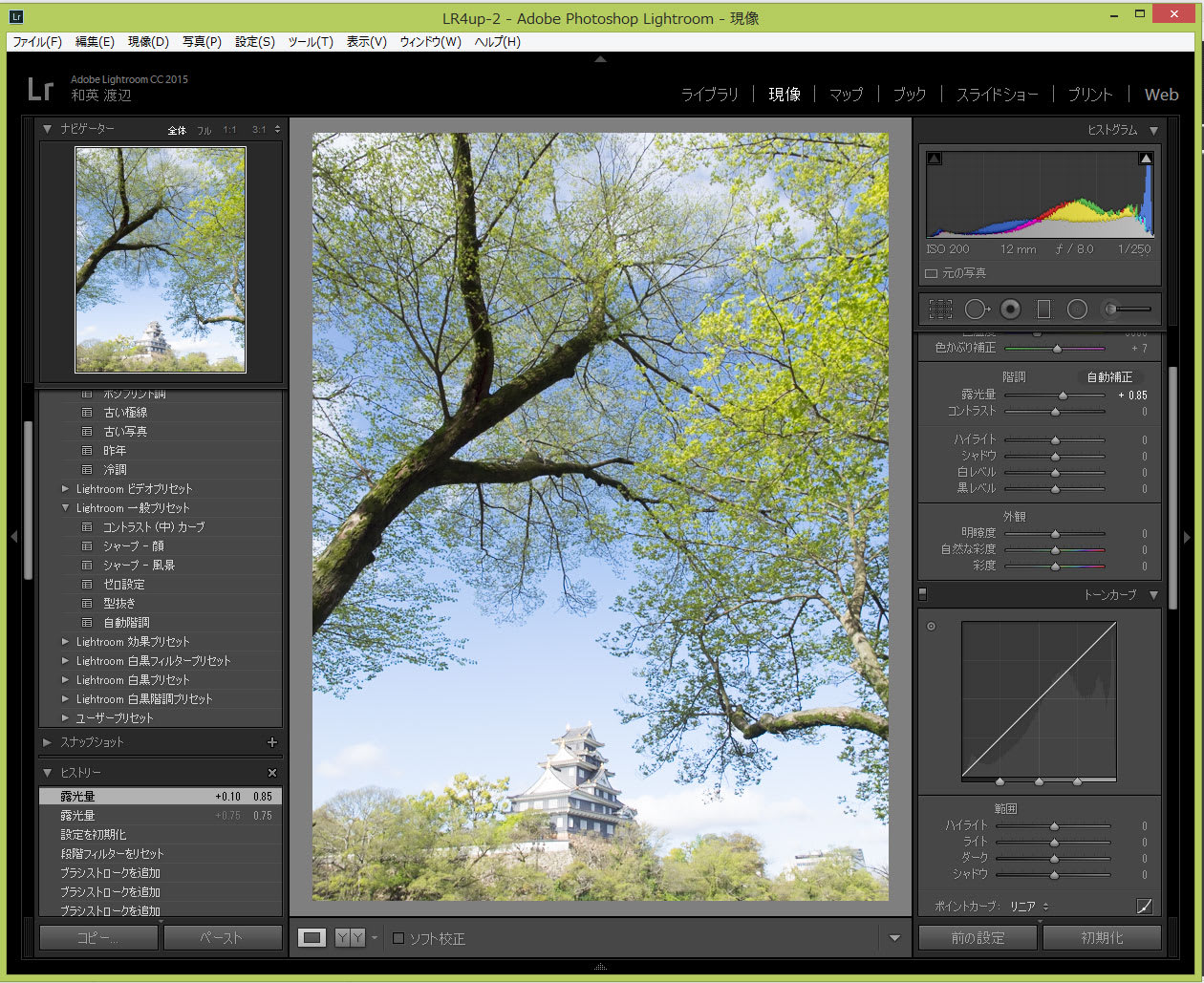This screenshot has height=983, width=1204.
Task: Select the Crop Overlay tool
Action: (941, 309)
